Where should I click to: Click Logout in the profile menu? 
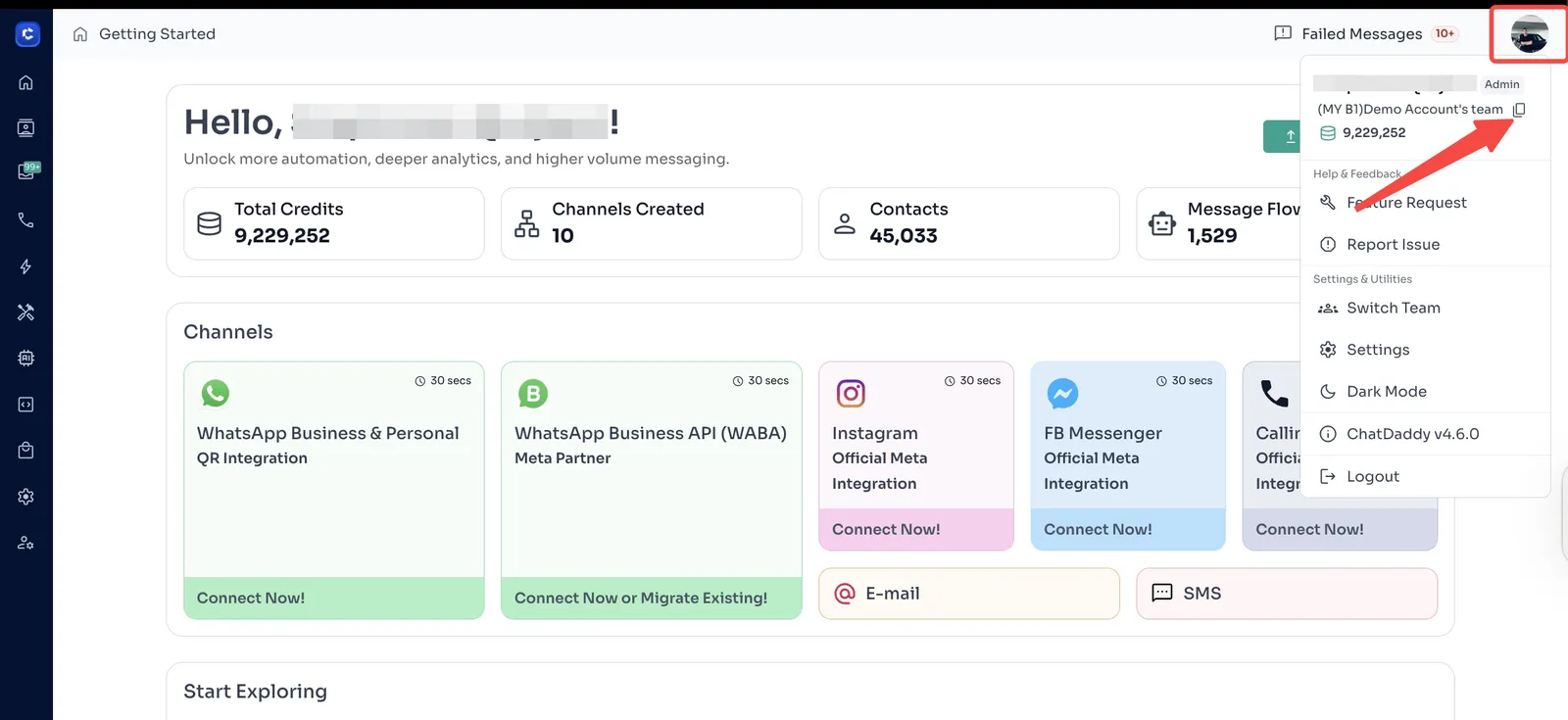point(1372,477)
